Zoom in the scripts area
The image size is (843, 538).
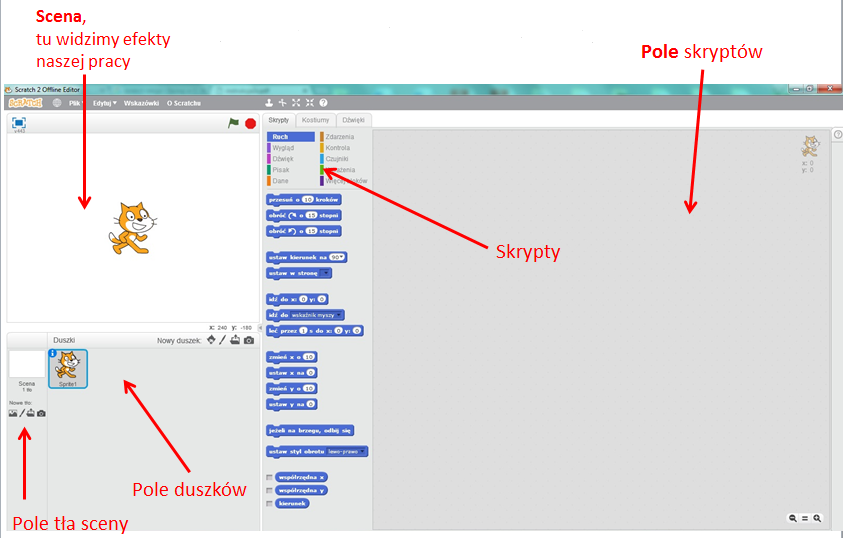[817, 518]
